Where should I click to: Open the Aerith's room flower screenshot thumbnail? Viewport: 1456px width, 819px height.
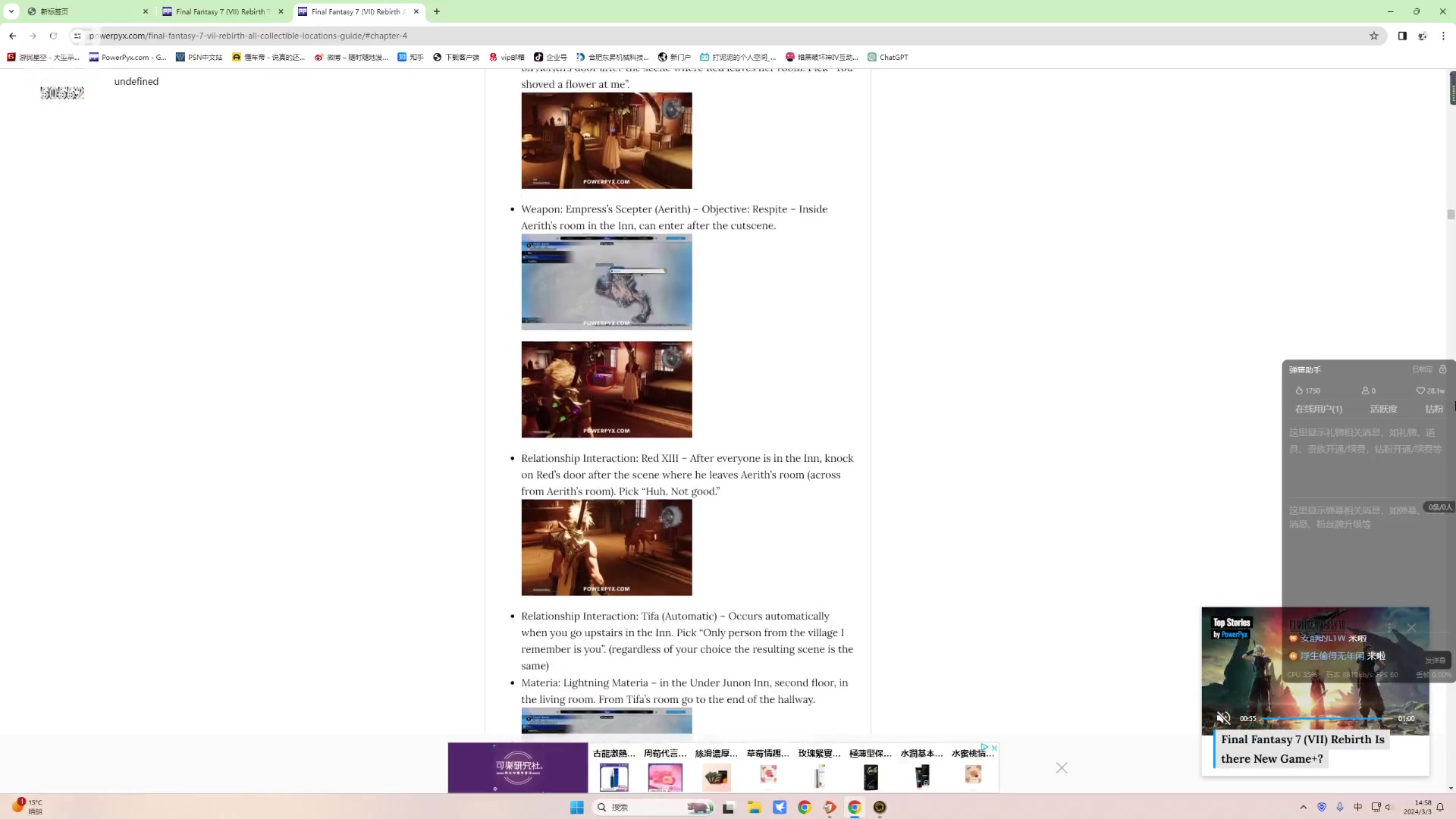[607, 140]
